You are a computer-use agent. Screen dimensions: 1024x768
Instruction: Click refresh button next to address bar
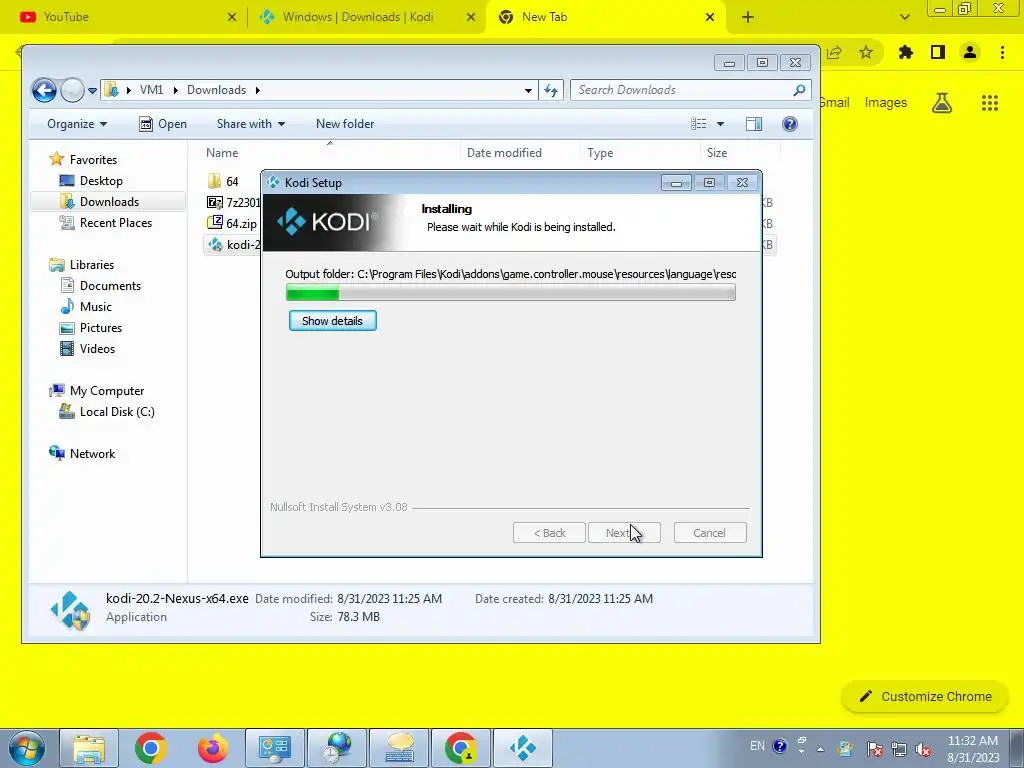(x=551, y=90)
